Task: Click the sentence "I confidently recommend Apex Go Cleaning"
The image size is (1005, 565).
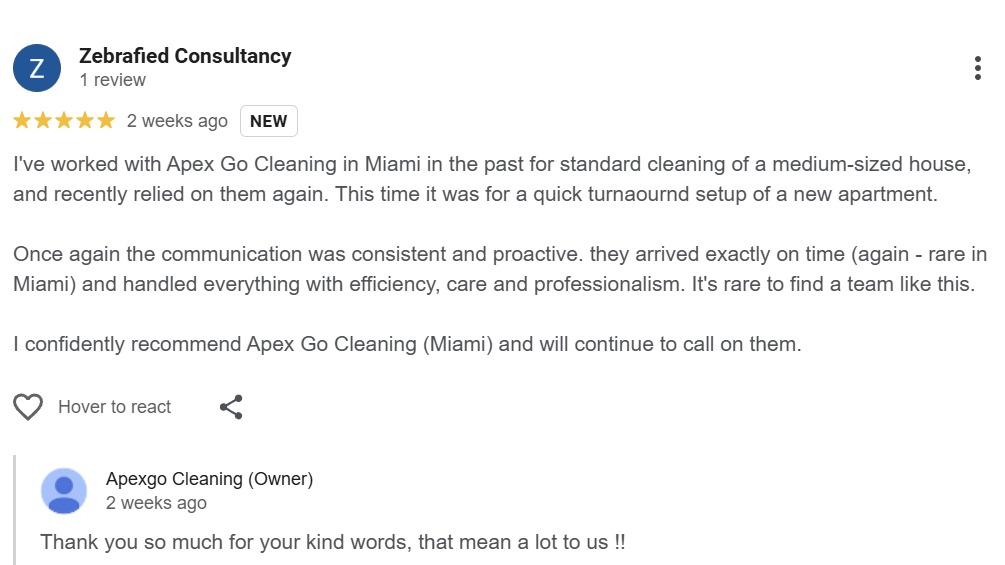Action: coord(407,345)
